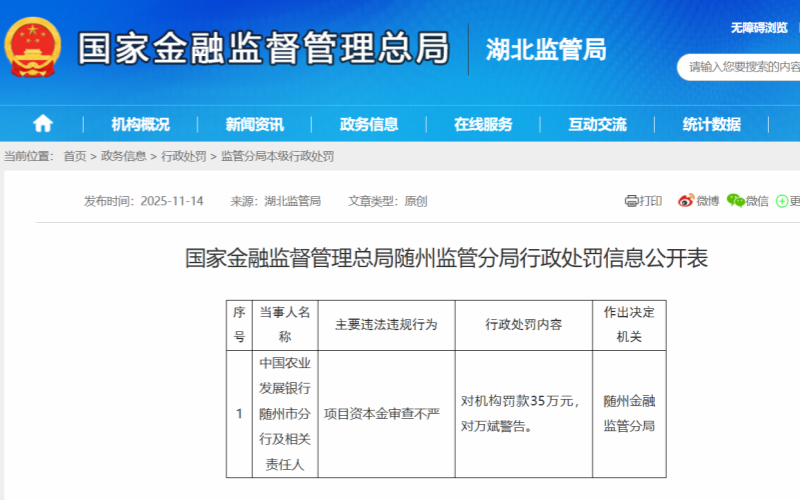The width and height of the screenshot is (800, 500).
Task: Click the national emblem logo
Action: pyautogui.click(x=33, y=47)
